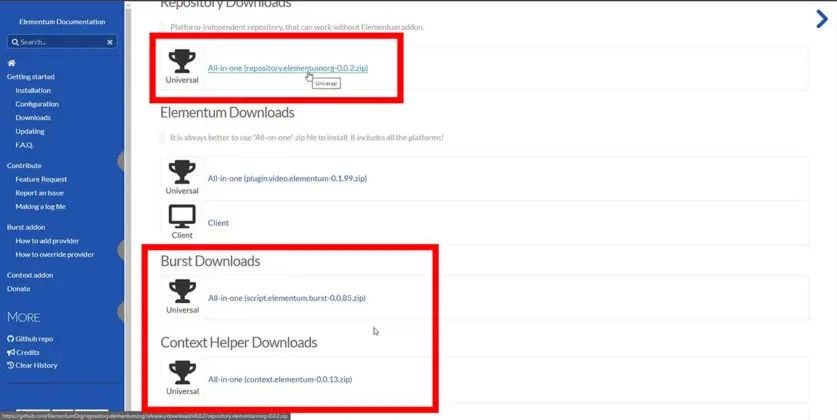The image size is (837, 420).
Task: Clear the search box with X icon
Action: (110, 42)
